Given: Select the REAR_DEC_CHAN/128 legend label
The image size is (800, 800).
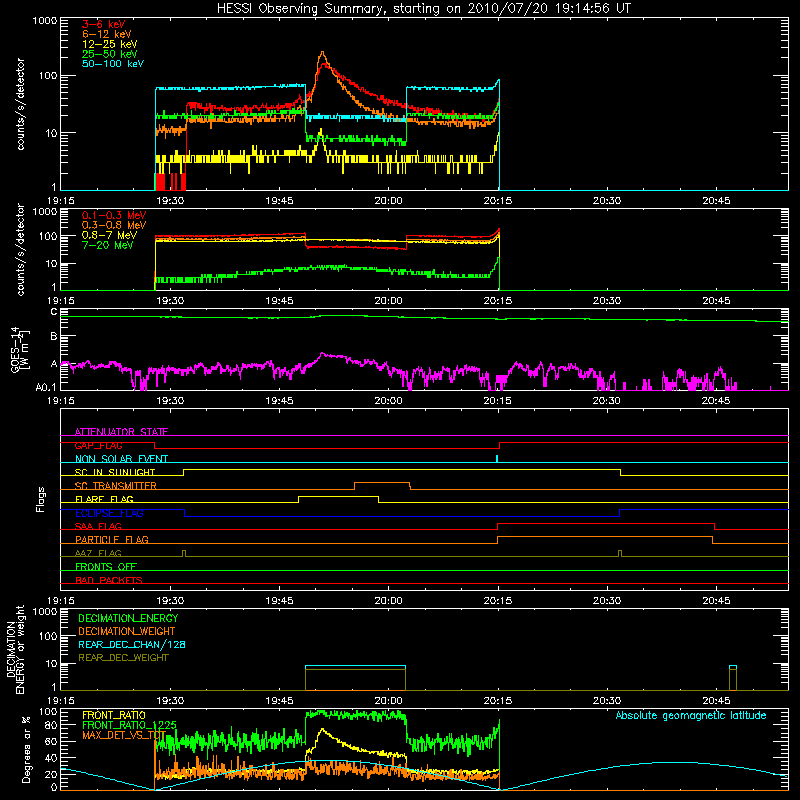Looking at the screenshot, I should point(132,645).
